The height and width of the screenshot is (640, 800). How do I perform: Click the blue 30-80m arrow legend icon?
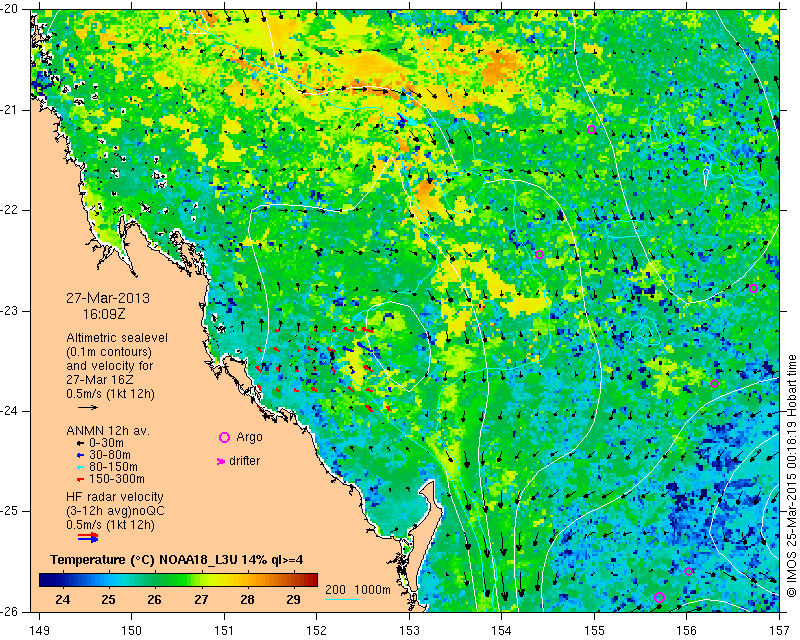tap(80, 455)
